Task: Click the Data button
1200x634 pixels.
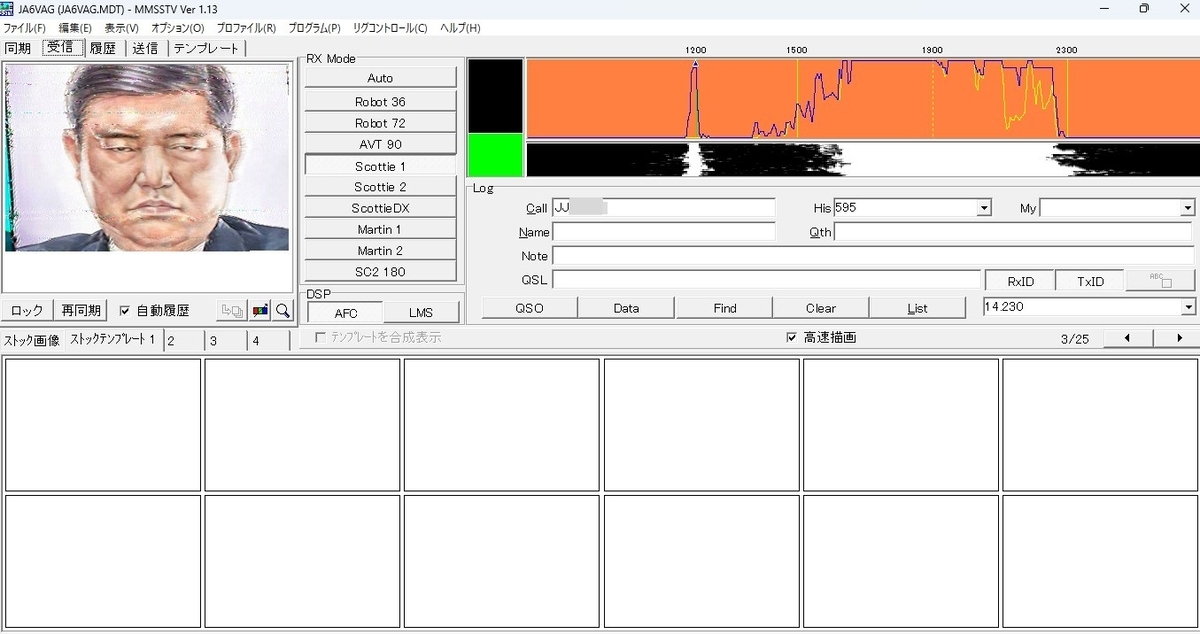Action: coord(626,308)
